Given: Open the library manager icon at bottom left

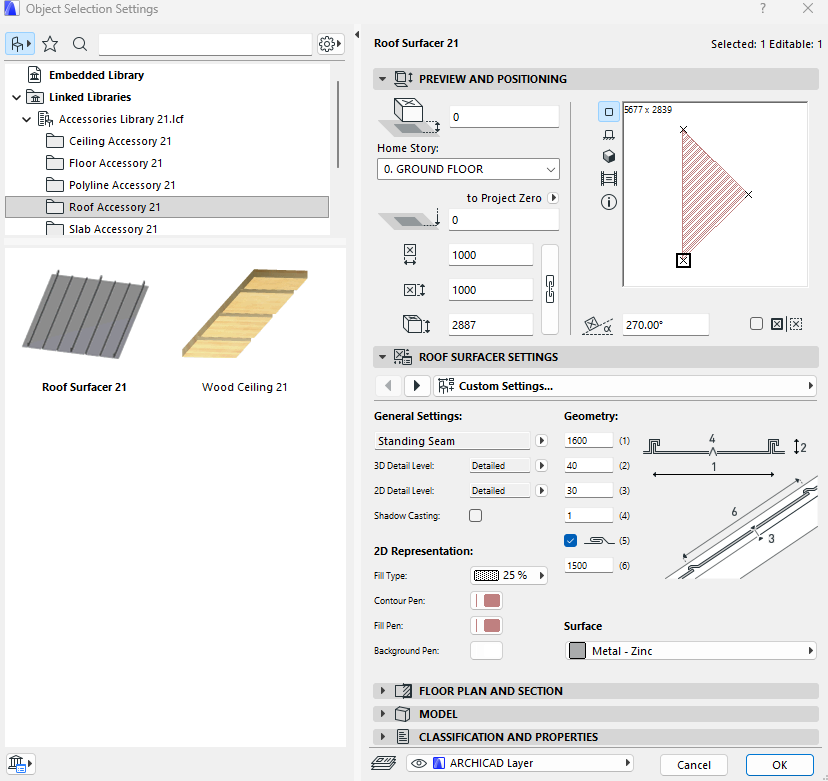Looking at the screenshot, I should (x=20, y=764).
